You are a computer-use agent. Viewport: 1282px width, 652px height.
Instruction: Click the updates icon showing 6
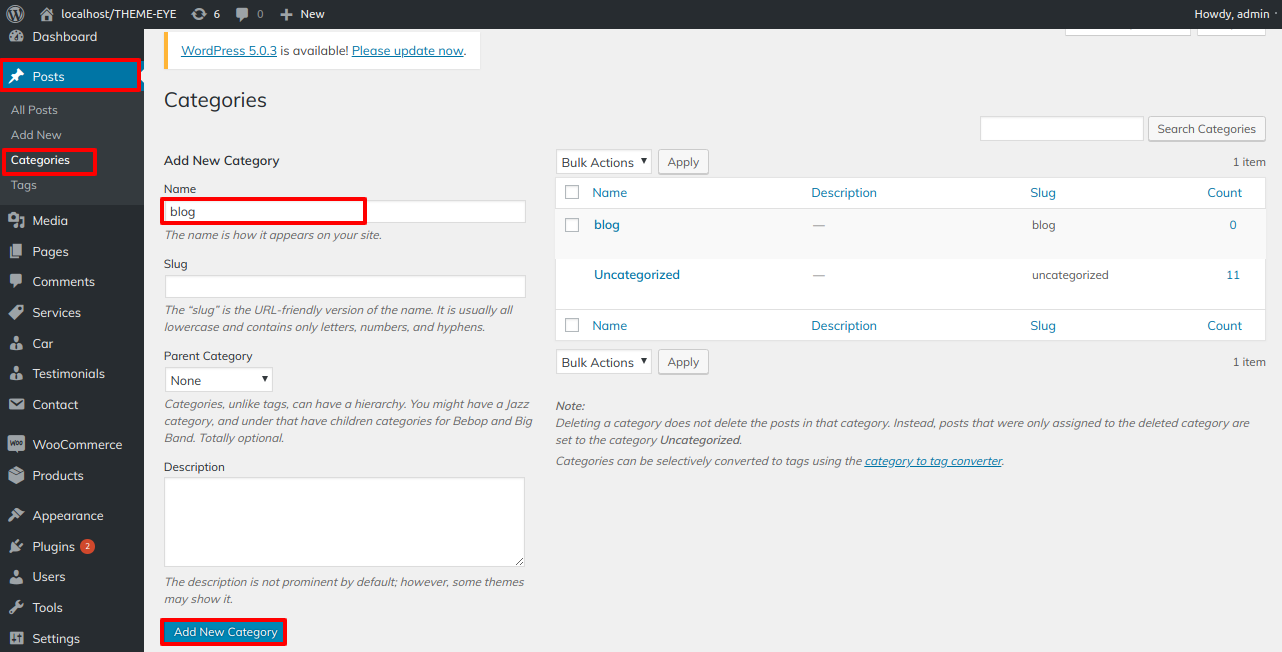(x=198, y=14)
